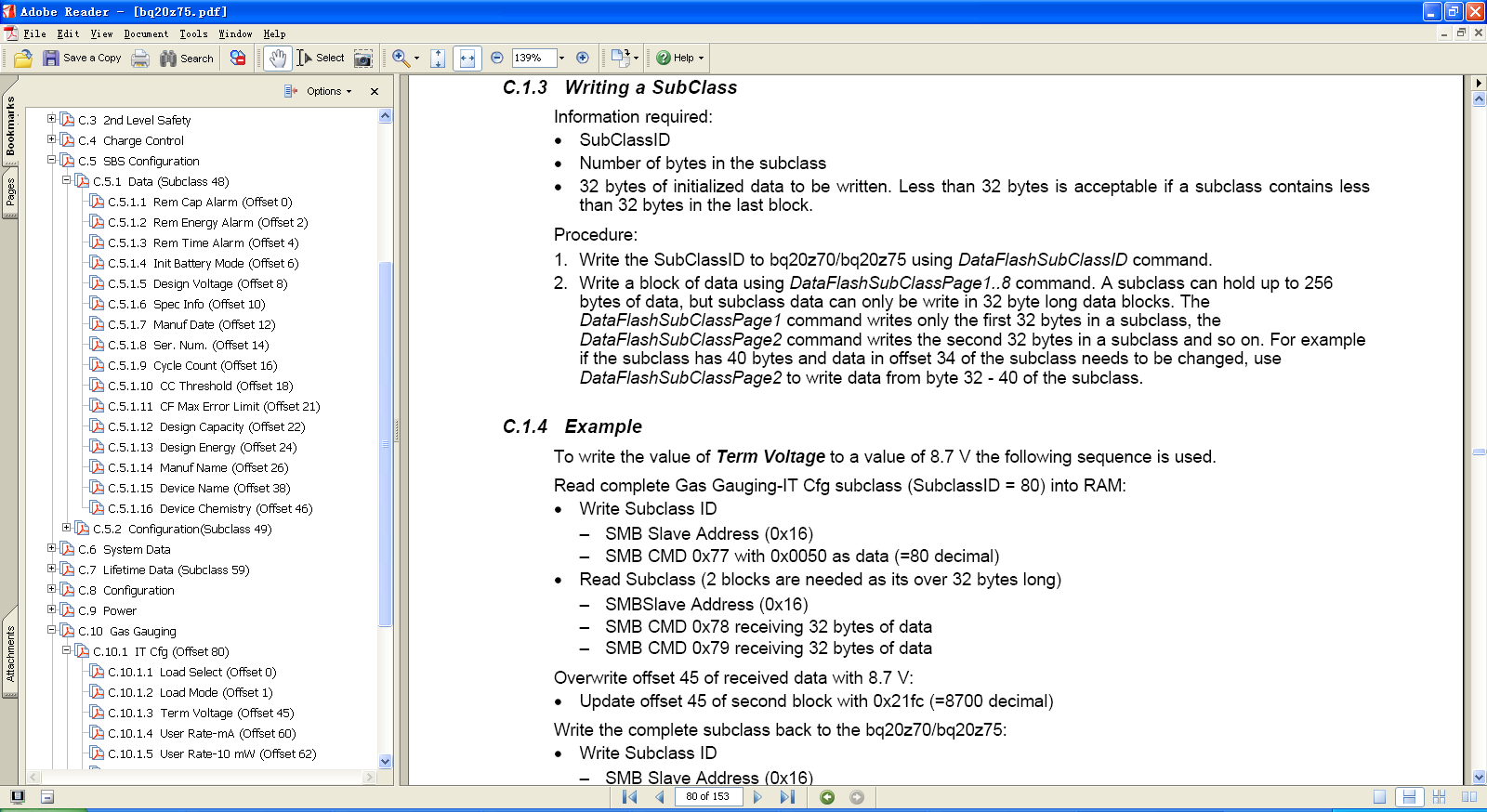Open the Pages side tab
This screenshot has height=812, width=1487.
click(x=10, y=192)
